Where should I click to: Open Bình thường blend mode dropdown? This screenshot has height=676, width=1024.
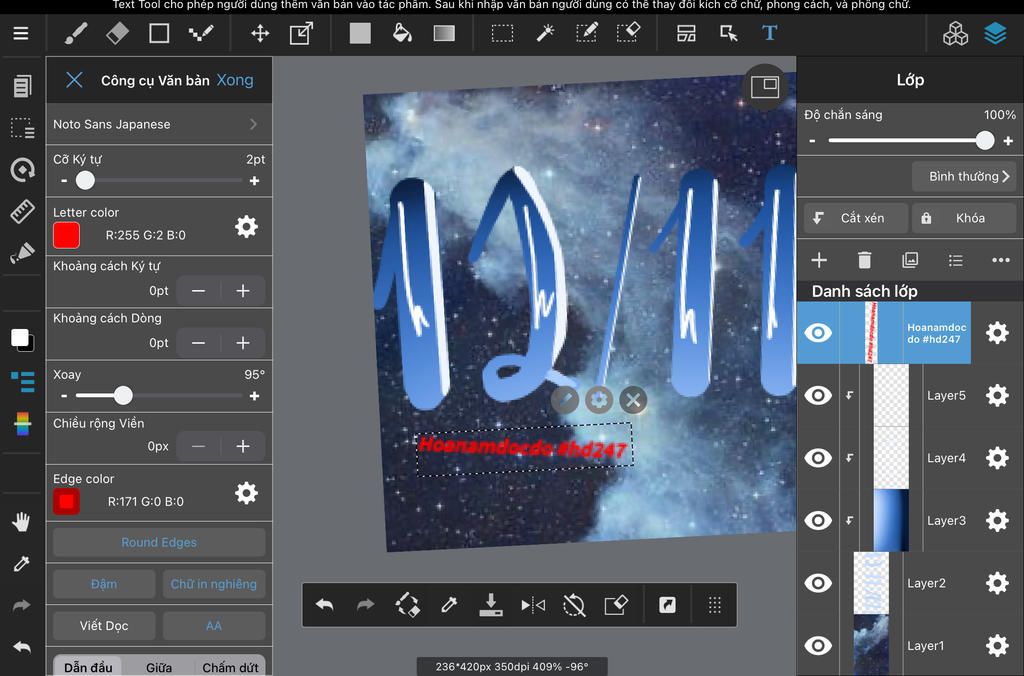click(964, 176)
